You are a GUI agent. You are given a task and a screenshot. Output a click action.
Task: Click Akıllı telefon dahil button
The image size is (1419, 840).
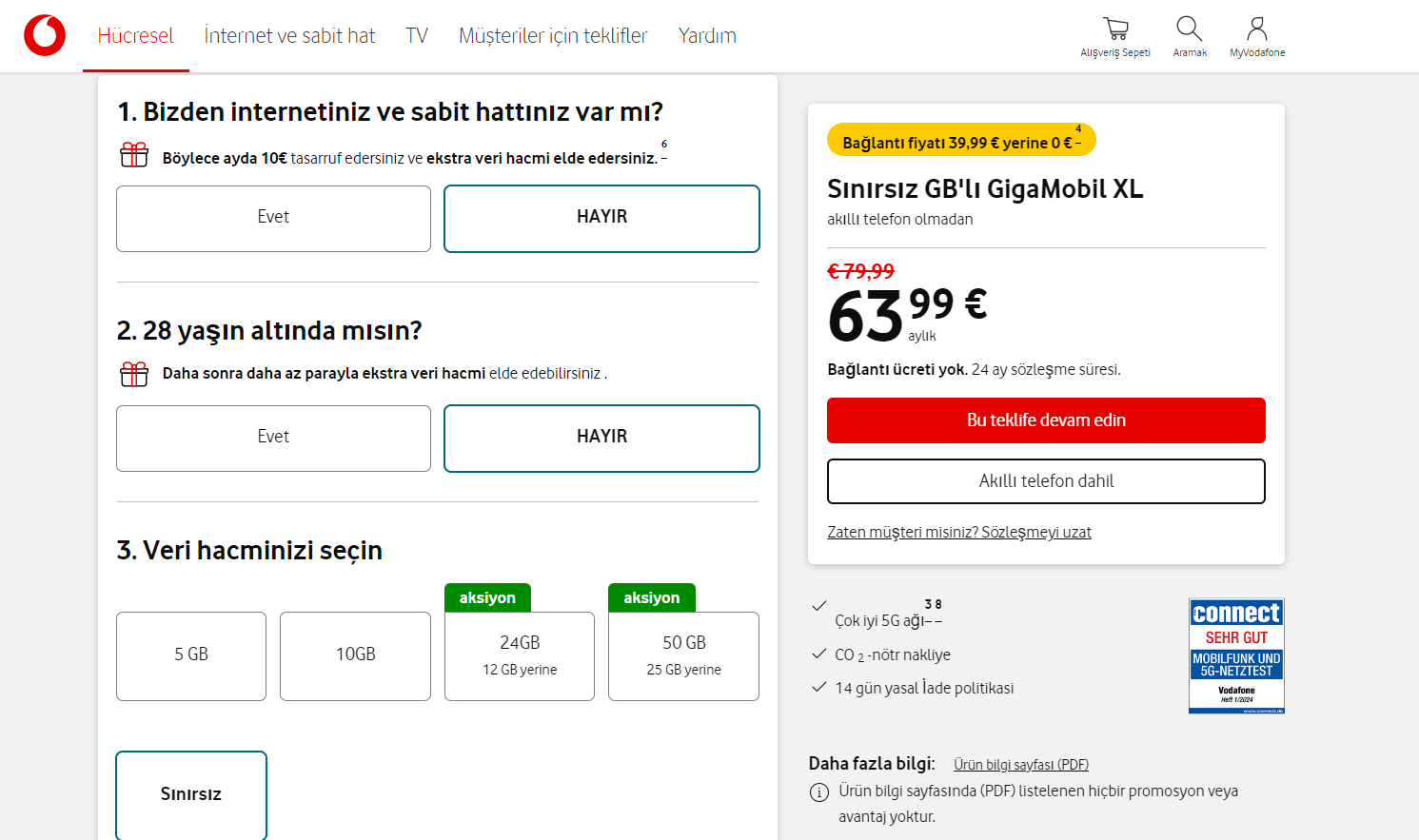tap(1046, 481)
